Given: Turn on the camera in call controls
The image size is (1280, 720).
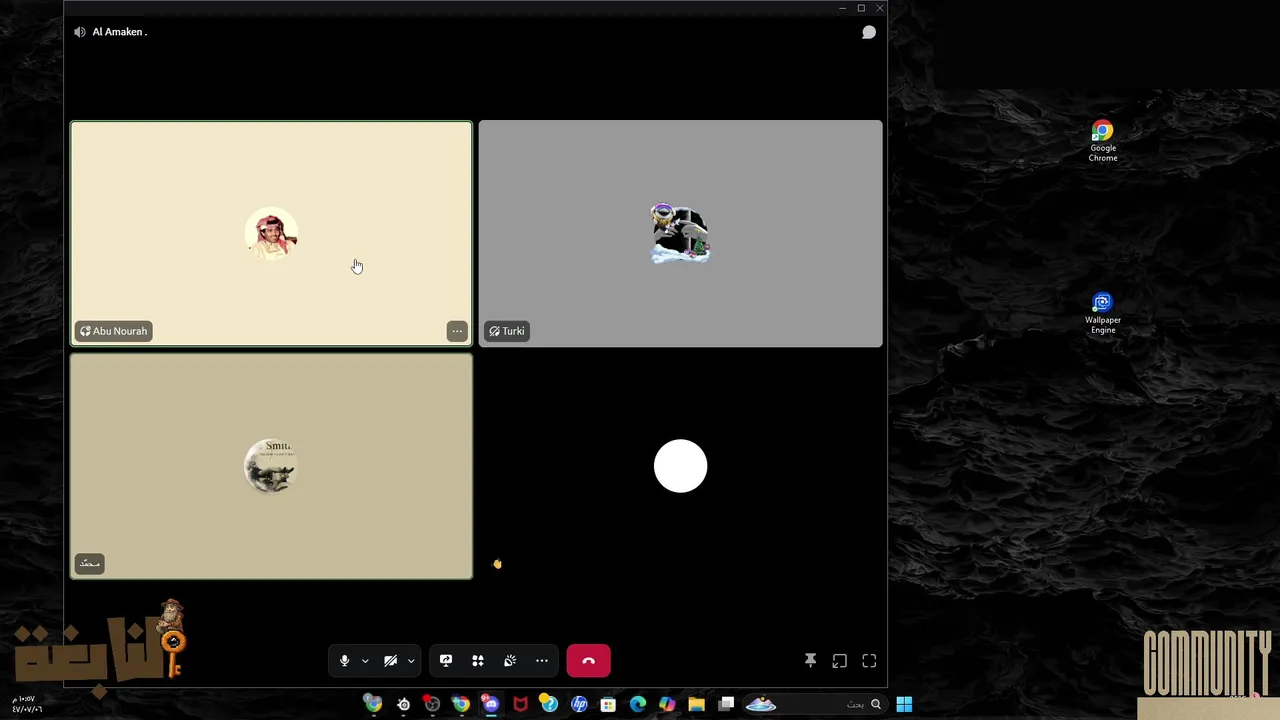Looking at the screenshot, I should pos(390,661).
